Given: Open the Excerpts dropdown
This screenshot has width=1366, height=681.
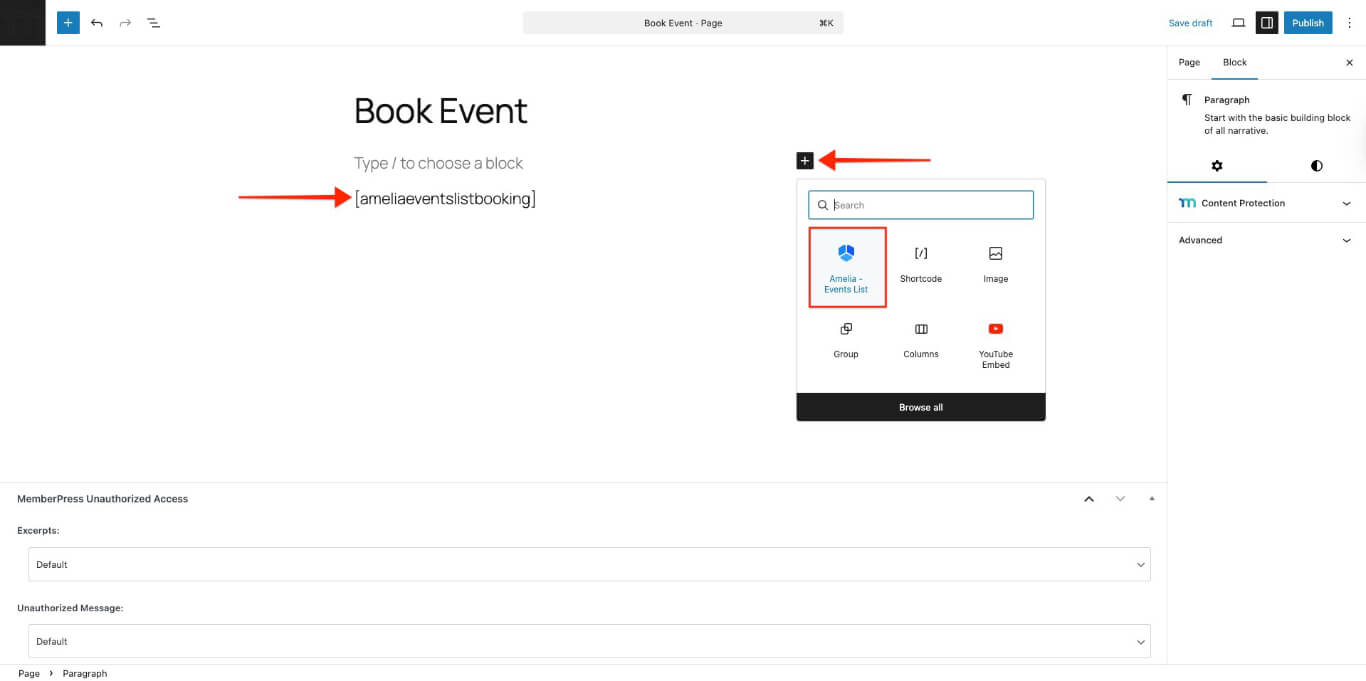Looking at the screenshot, I should (x=589, y=564).
